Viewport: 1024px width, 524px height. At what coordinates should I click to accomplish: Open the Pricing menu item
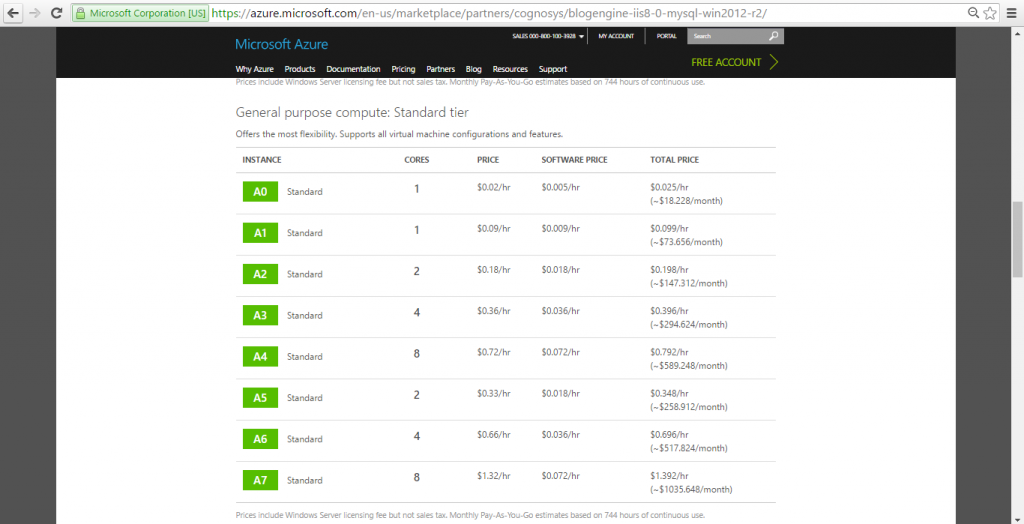pos(403,69)
